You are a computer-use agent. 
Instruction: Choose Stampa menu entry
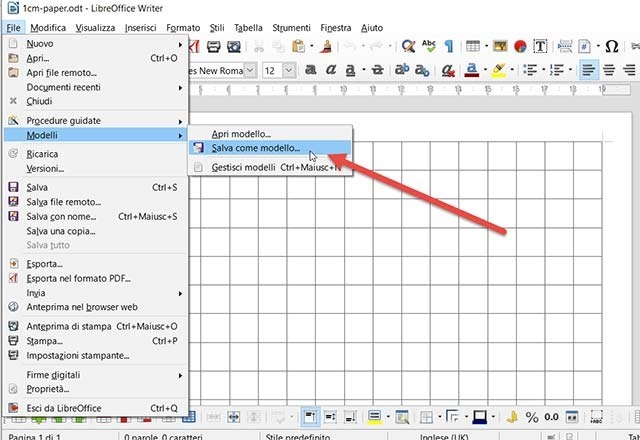[x=95, y=341]
